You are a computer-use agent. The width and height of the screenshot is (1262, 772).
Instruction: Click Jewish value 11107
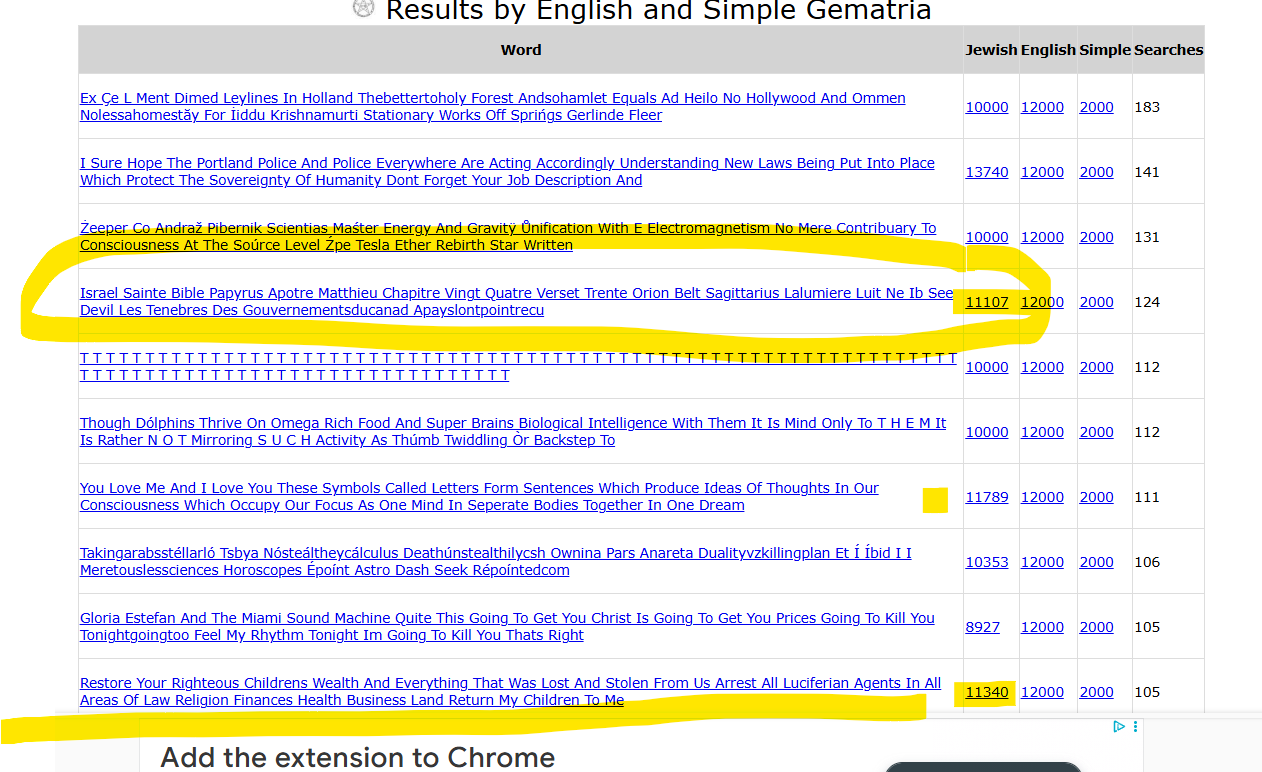pyautogui.click(x=987, y=302)
